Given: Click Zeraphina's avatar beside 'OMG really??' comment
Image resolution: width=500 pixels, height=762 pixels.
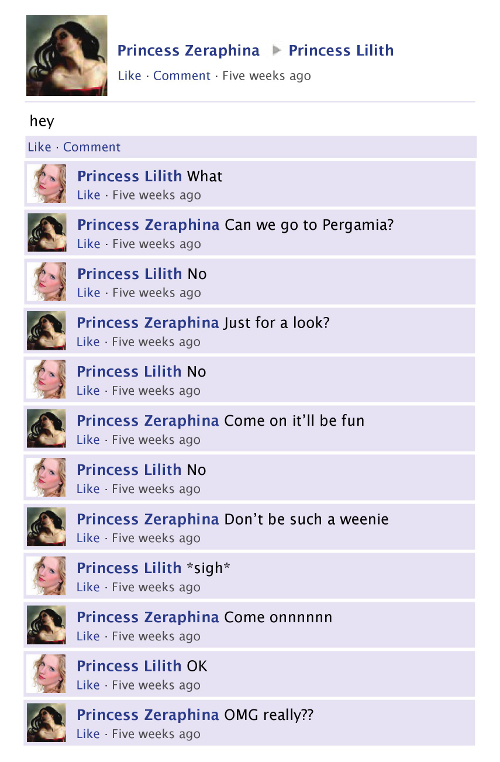Looking at the screenshot, I should 47,722.
